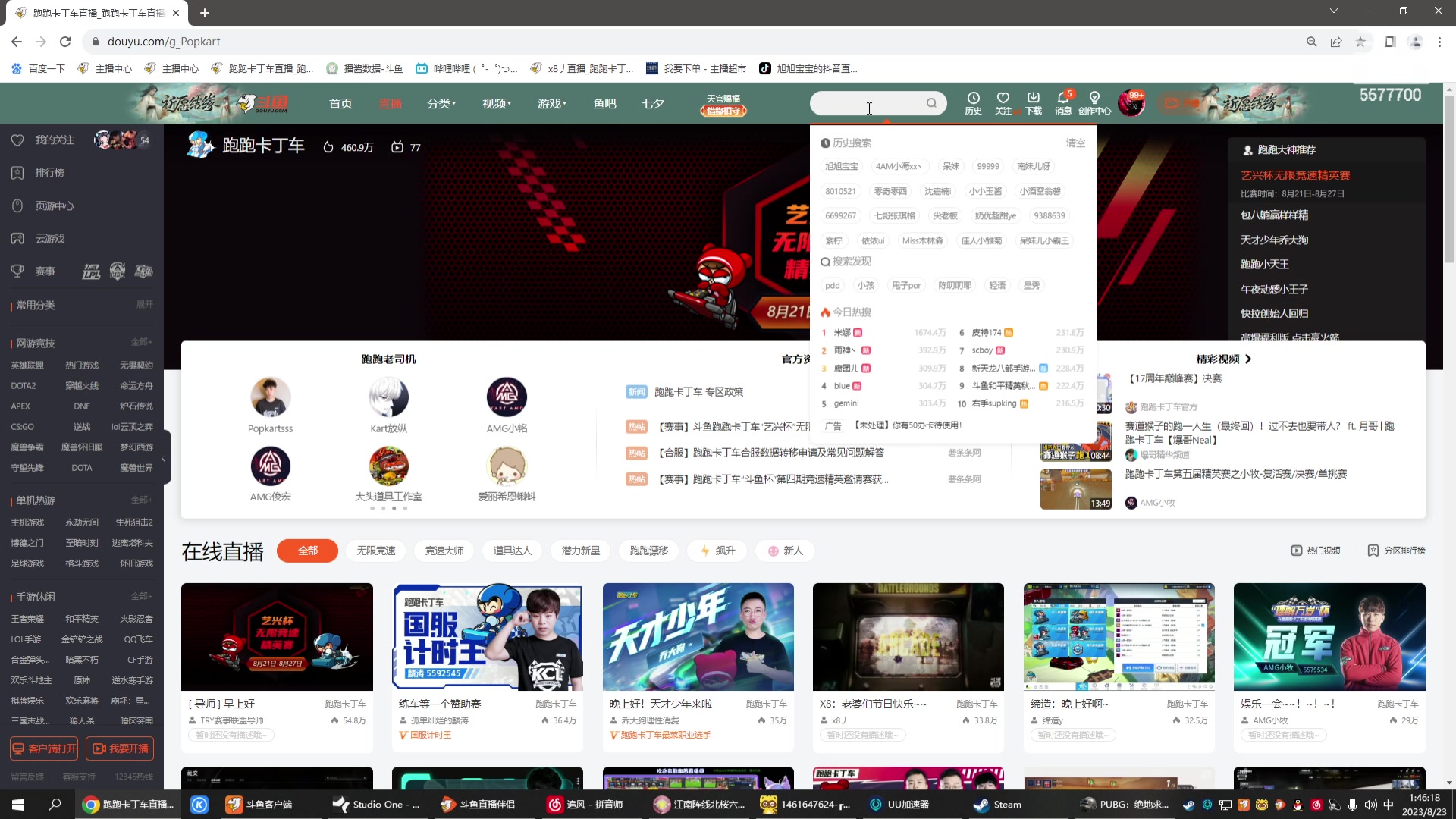Select 潜力新星 filter tab
The width and height of the screenshot is (1456, 819).
tap(581, 551)
